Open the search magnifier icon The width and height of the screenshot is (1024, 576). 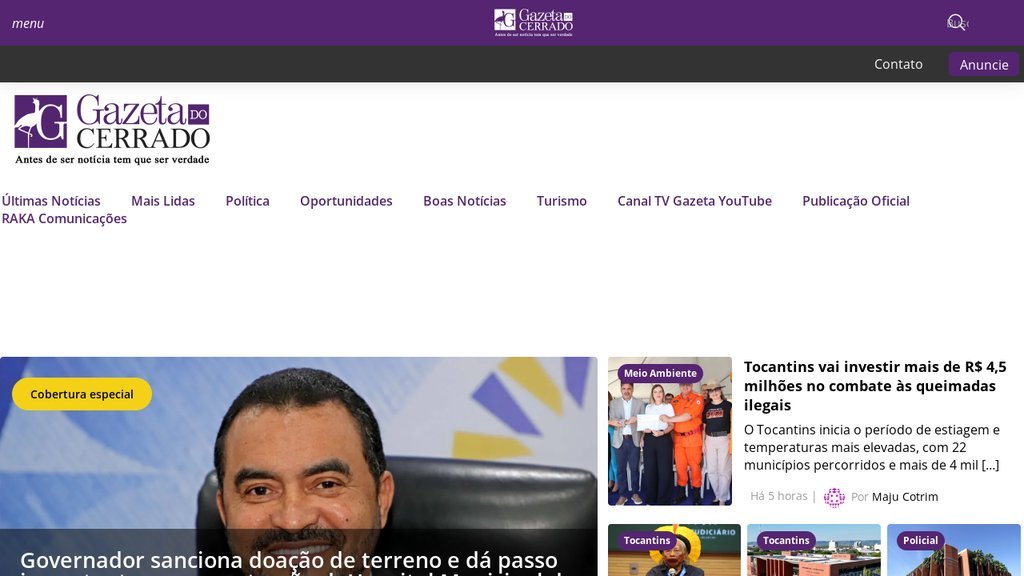click(x=956, y=23)
